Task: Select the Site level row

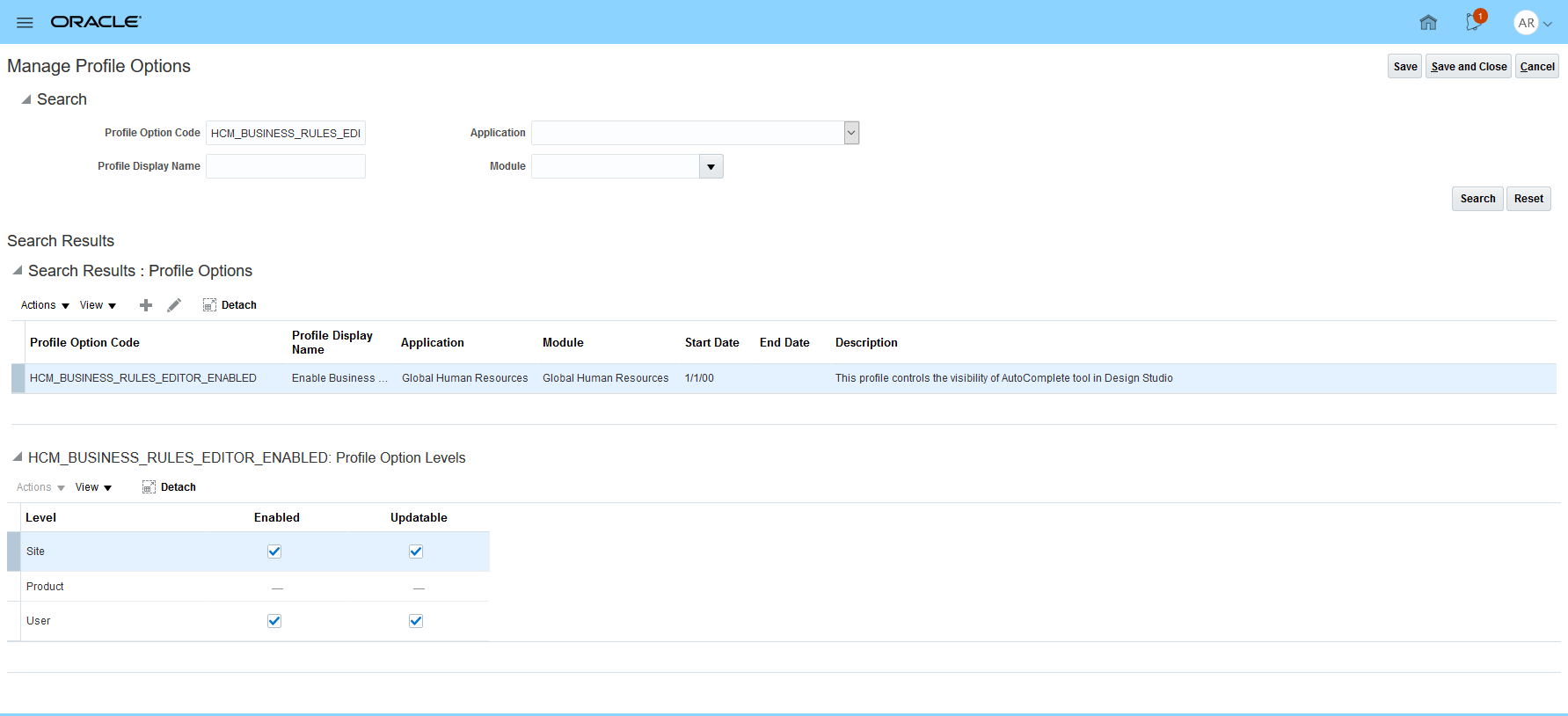Action: [x=249, y=552]
